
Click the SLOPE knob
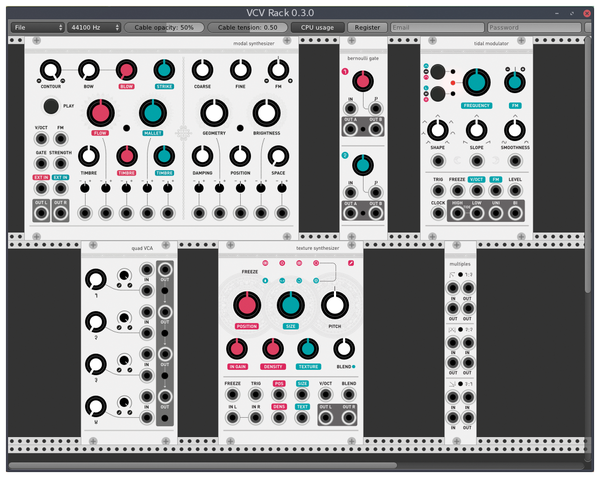click(x=476, y=130)
